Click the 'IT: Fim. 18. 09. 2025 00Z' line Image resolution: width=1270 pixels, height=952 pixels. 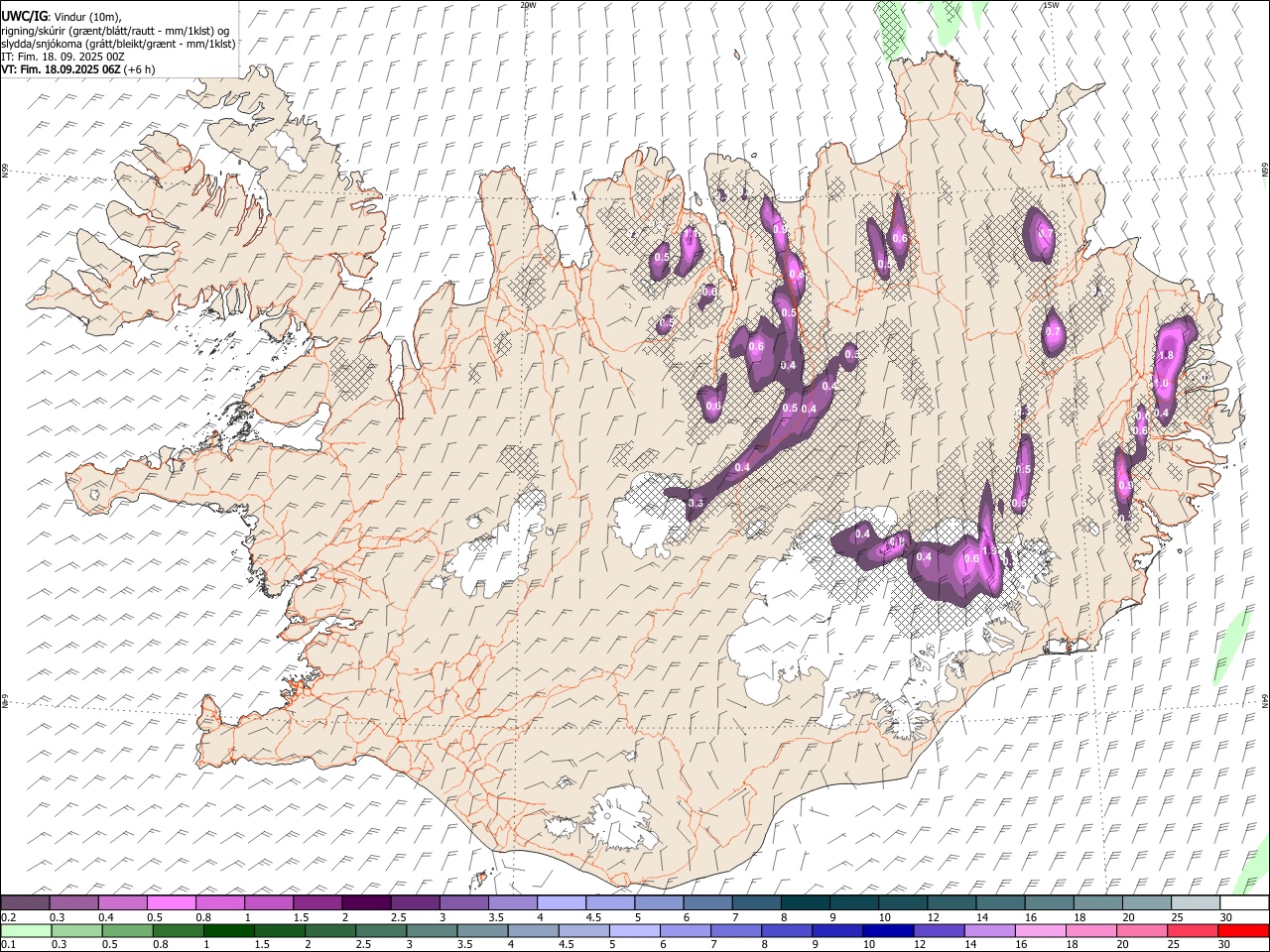coord(63,57)
